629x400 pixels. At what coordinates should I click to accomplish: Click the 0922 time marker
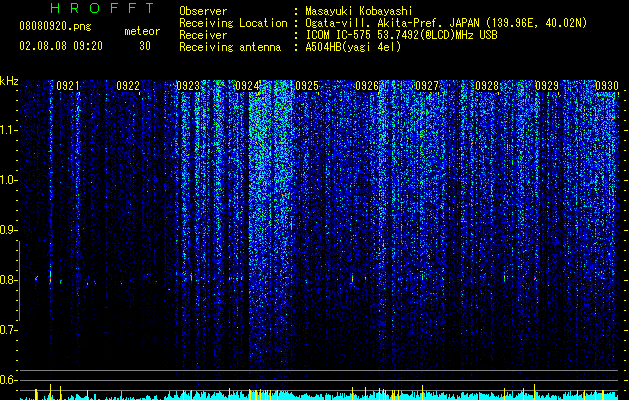pos(128,86)
